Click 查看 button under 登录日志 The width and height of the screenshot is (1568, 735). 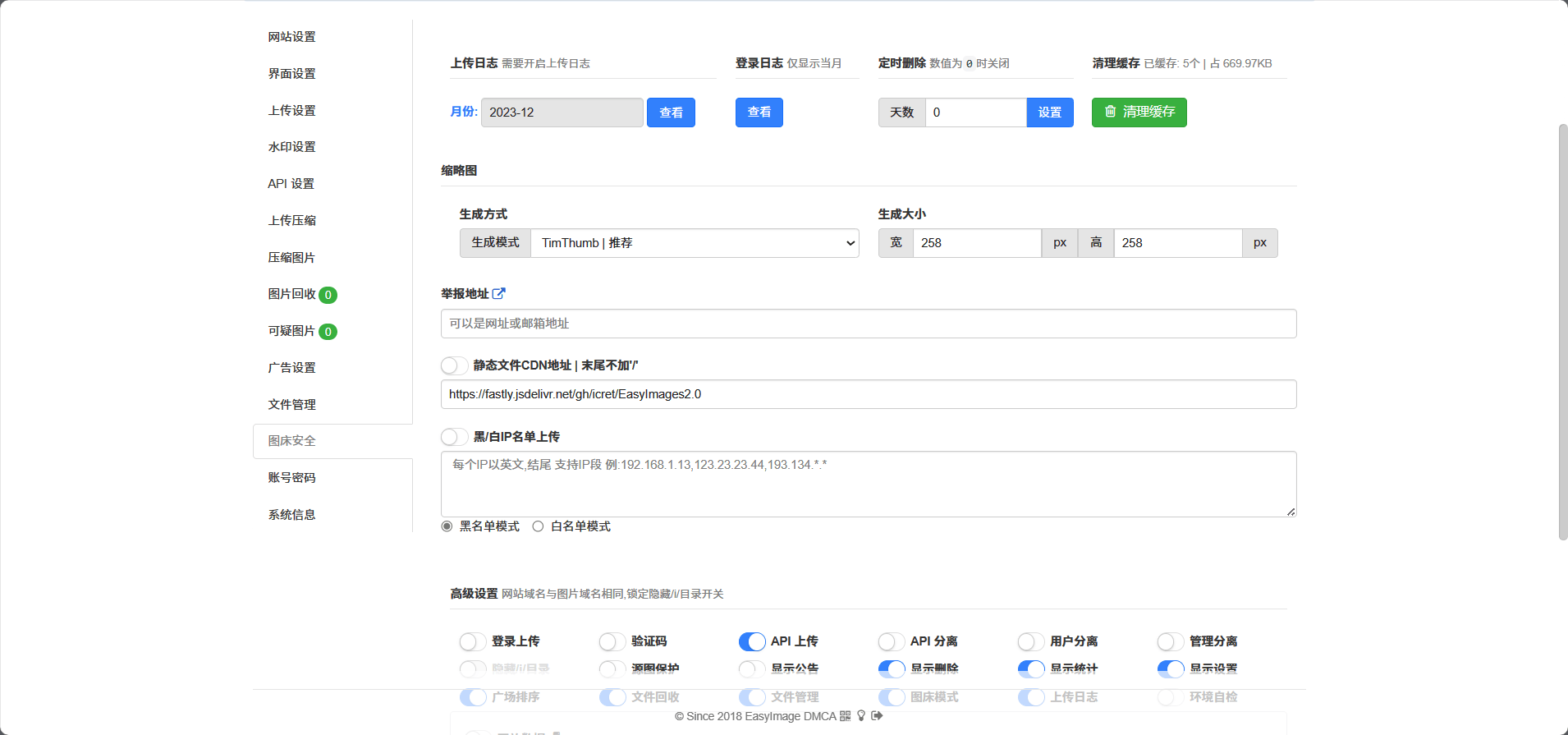pyautogui.click(x=759, y=113)
